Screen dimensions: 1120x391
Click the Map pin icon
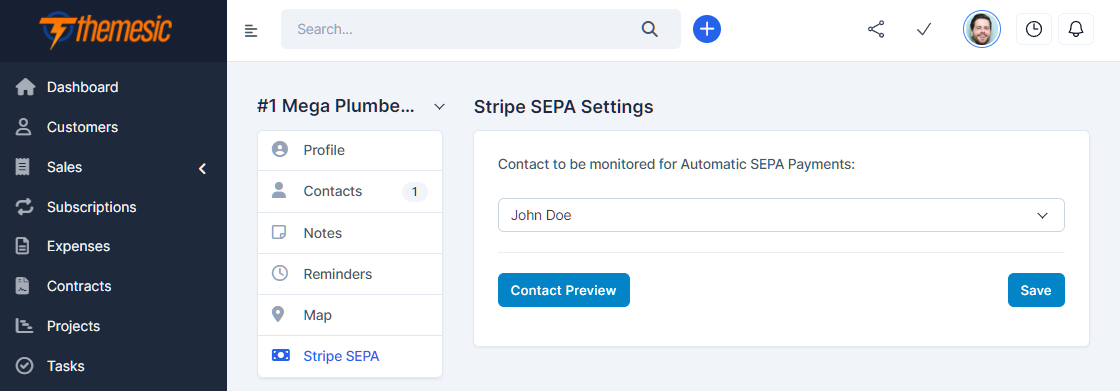click(279, 315)
